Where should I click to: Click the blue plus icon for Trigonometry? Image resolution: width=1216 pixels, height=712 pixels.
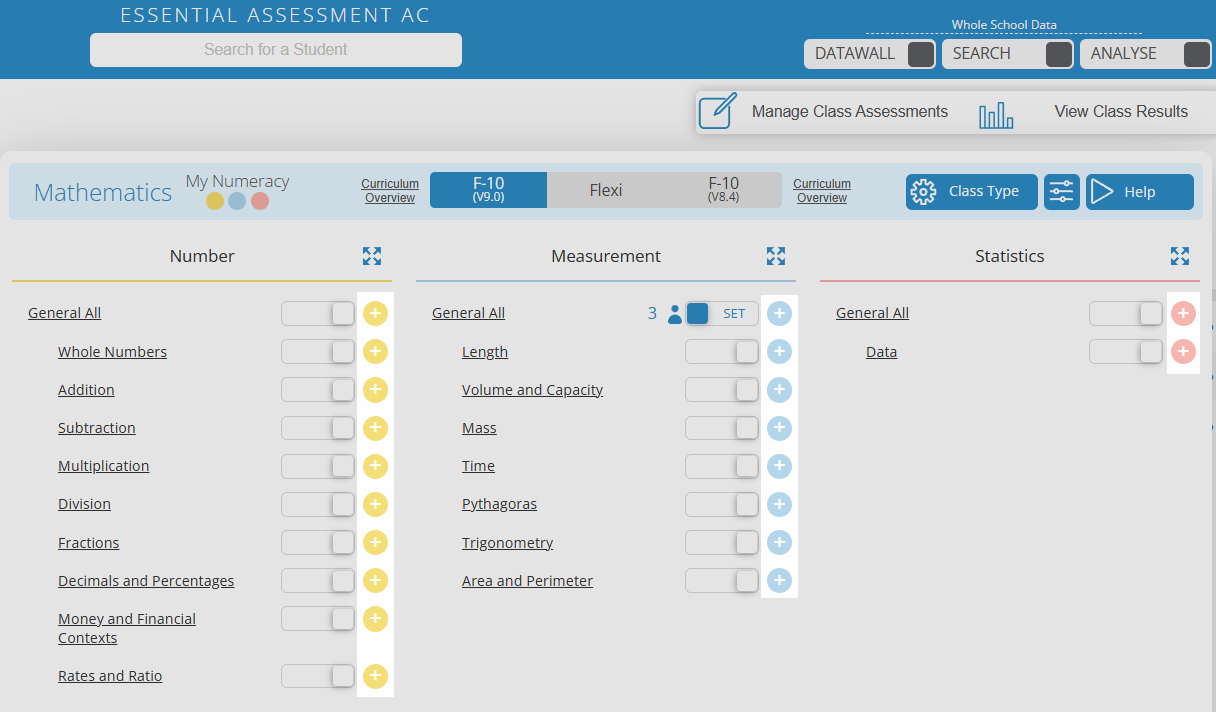tap(779, 542)
